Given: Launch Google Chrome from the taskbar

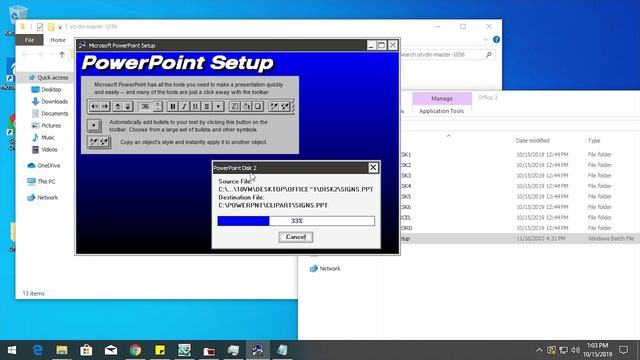Looking at the screenshot, I should tap(135, 350).
